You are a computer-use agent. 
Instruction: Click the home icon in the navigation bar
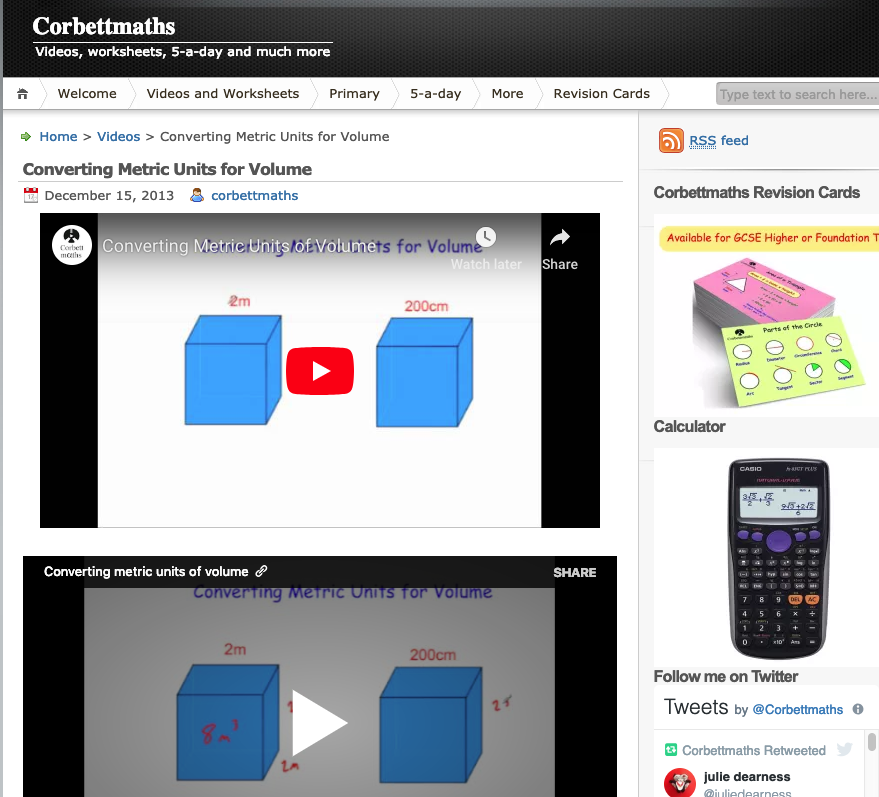[x=22, y=93]
